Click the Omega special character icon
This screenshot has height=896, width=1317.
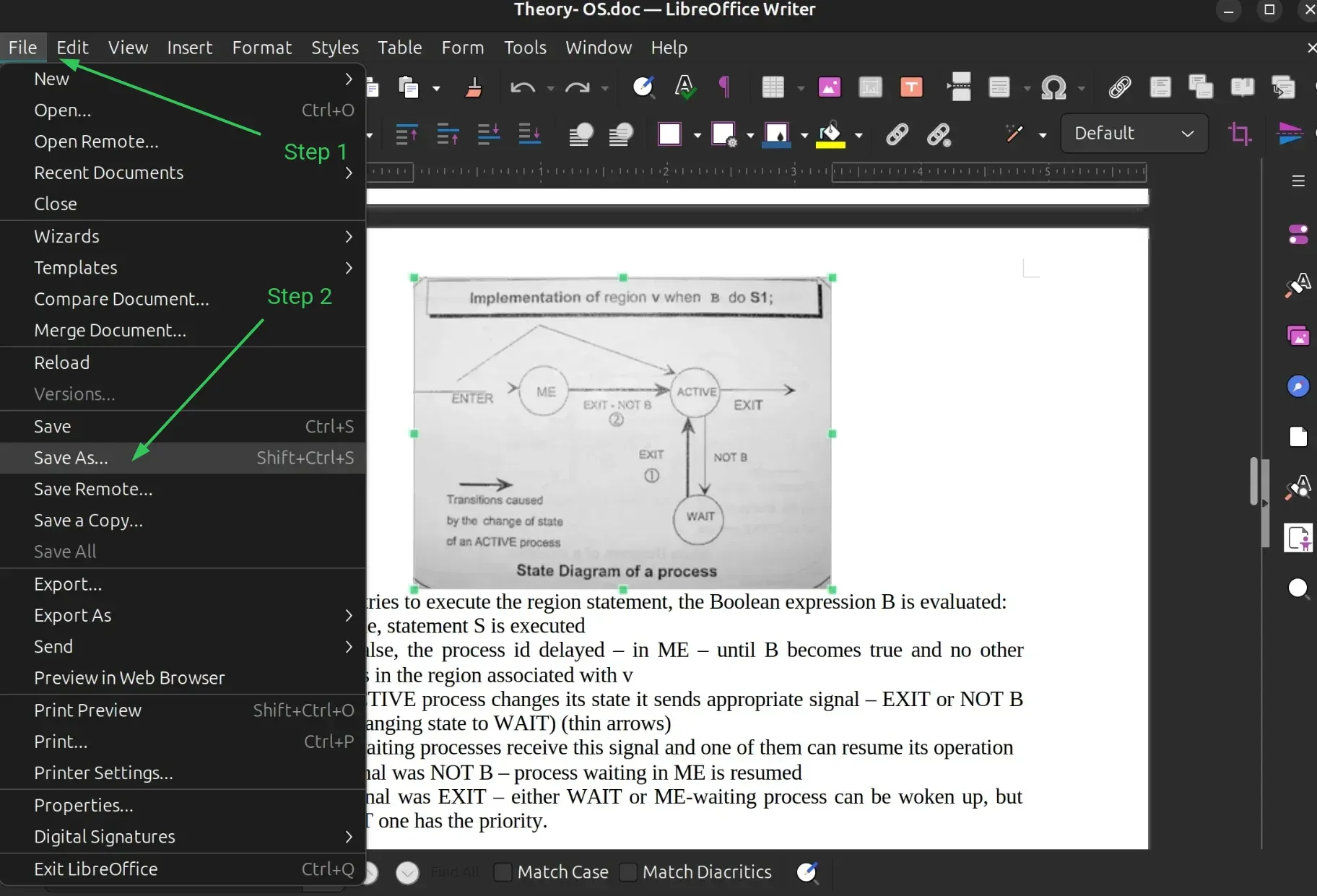[x=1053, y=88]
